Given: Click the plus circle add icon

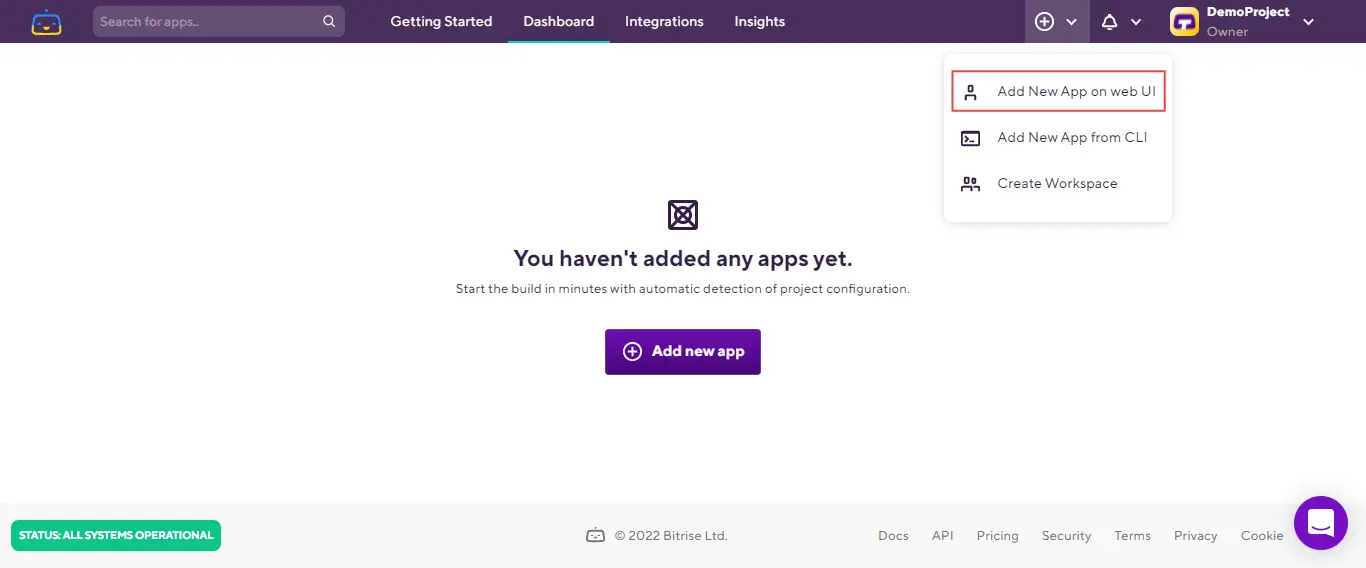Looking at the screenshot, I should (x=1044, y=22).
